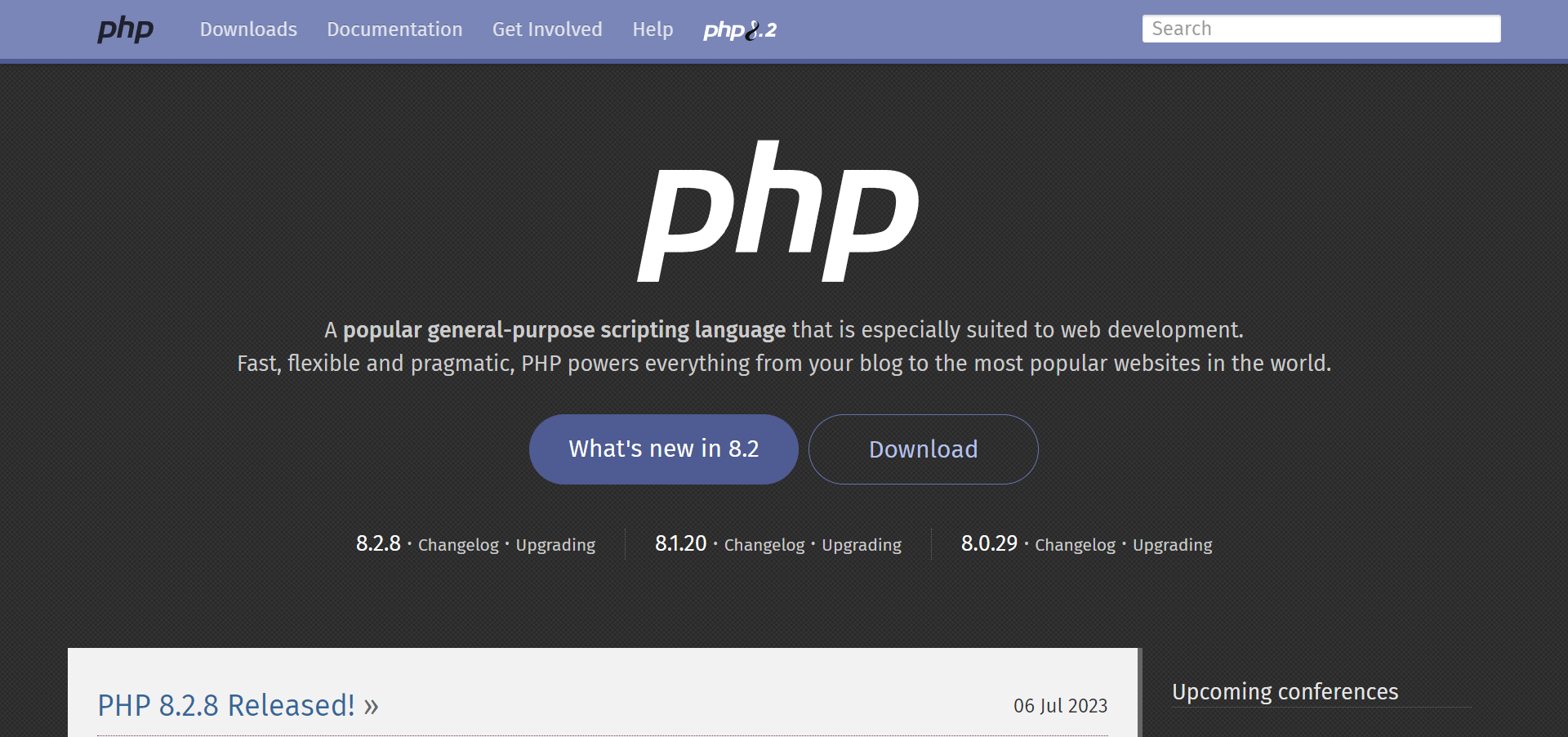Open the Downloads menu item
This screenshot has width=1568, height=737.
pyautogui.click(x=248, y=29)
